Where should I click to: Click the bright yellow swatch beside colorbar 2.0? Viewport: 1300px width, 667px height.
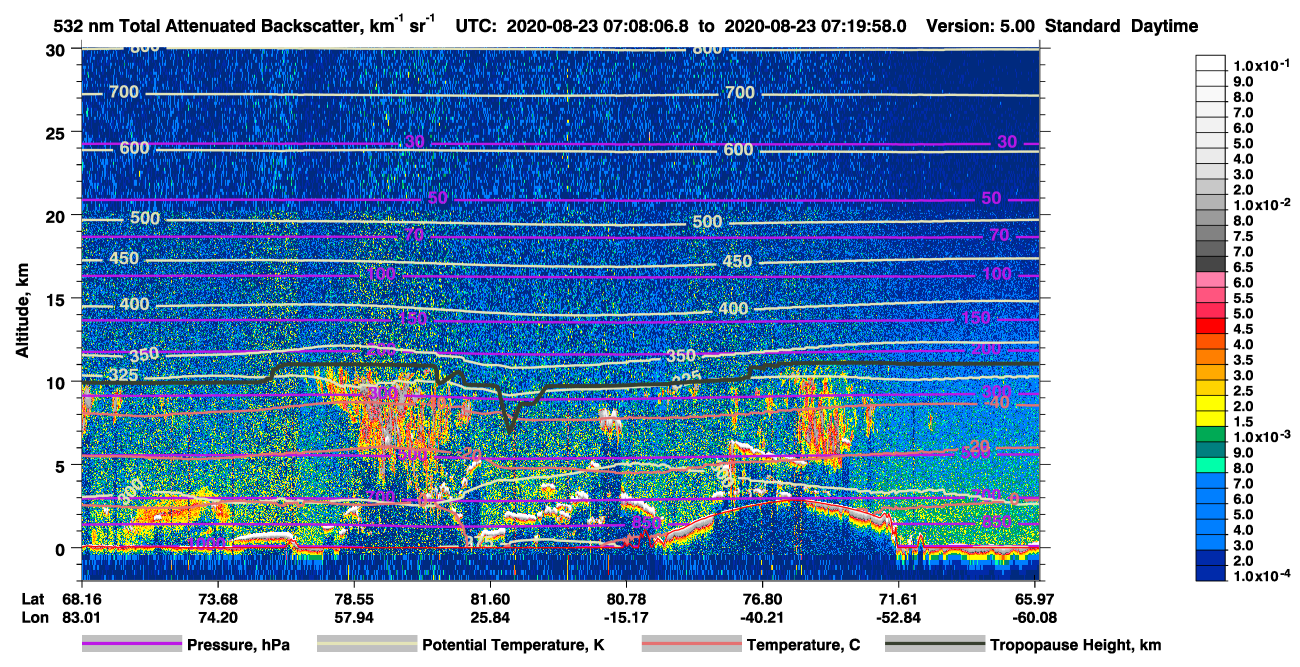tap(1211, 405)
